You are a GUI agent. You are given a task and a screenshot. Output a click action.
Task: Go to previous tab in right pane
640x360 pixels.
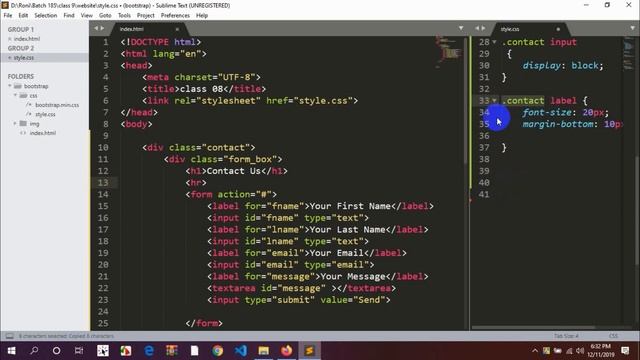pyautogui.click(x=477, y=28)
